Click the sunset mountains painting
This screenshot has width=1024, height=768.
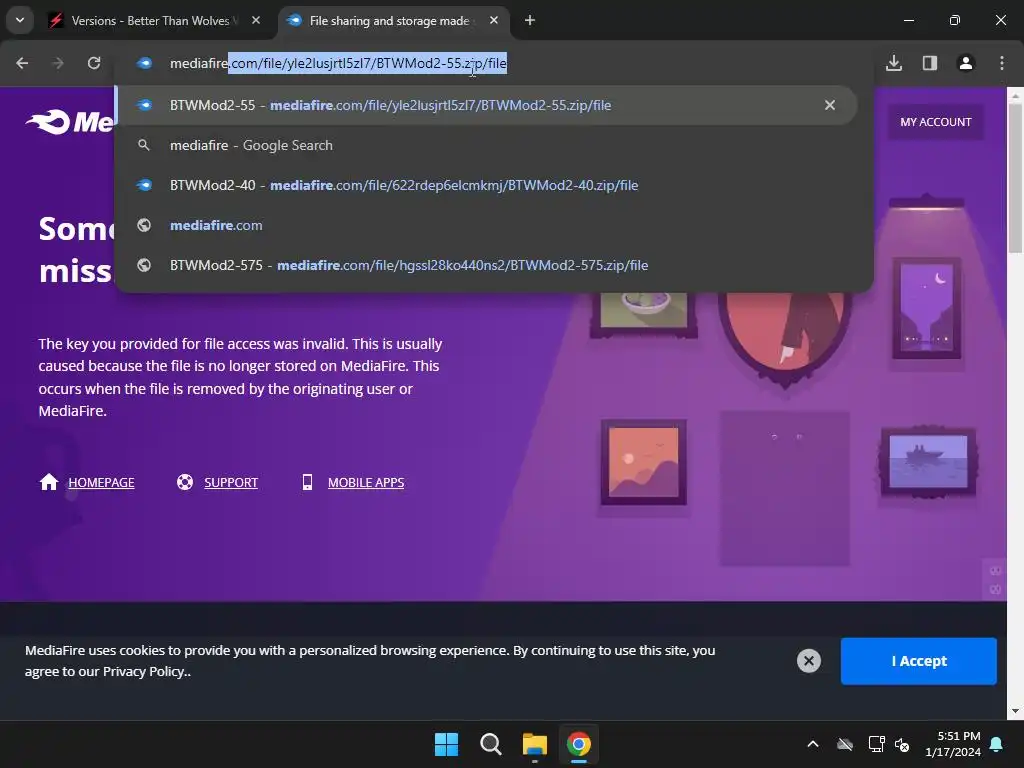click(643, 462)
